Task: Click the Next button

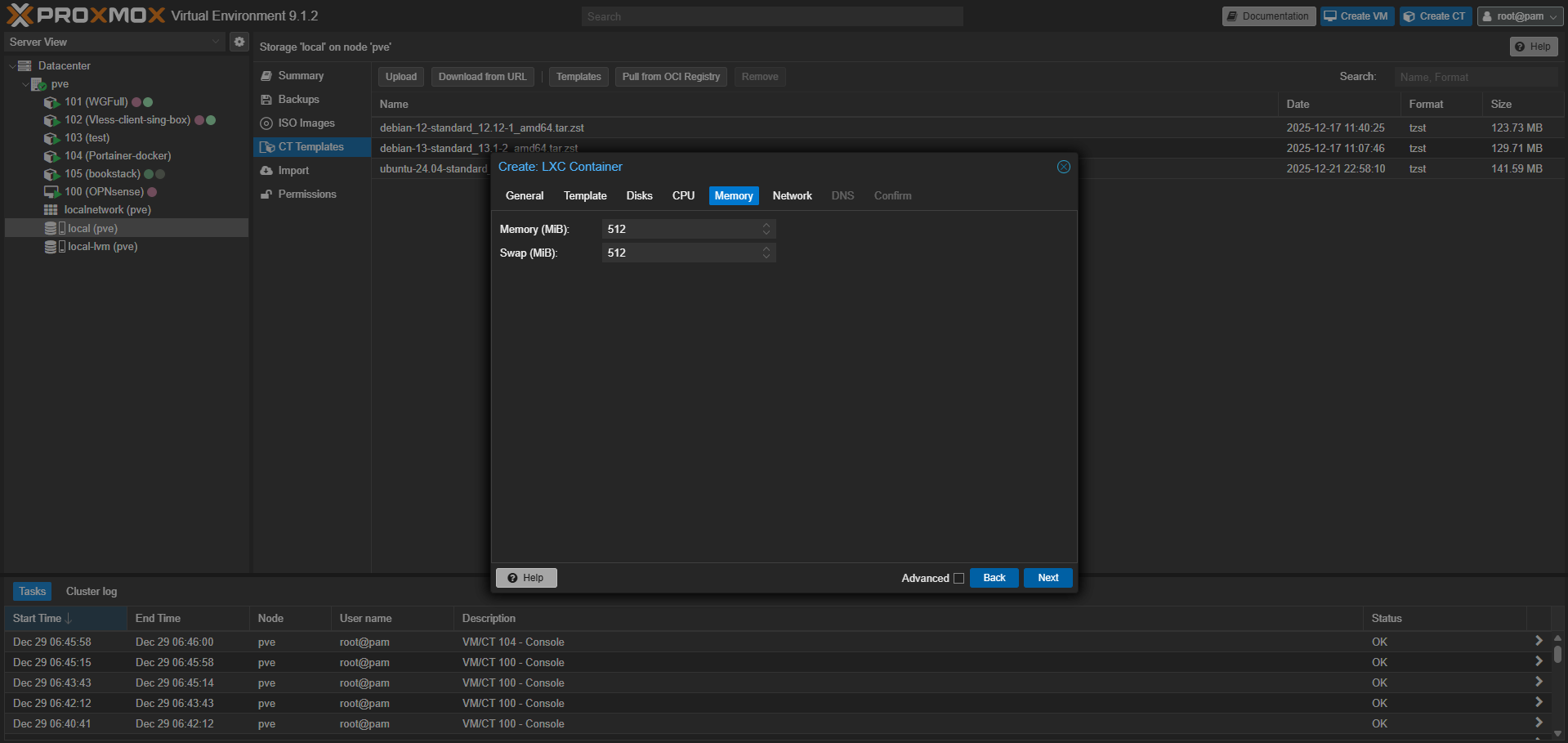Action: (x=1048, y=578)
